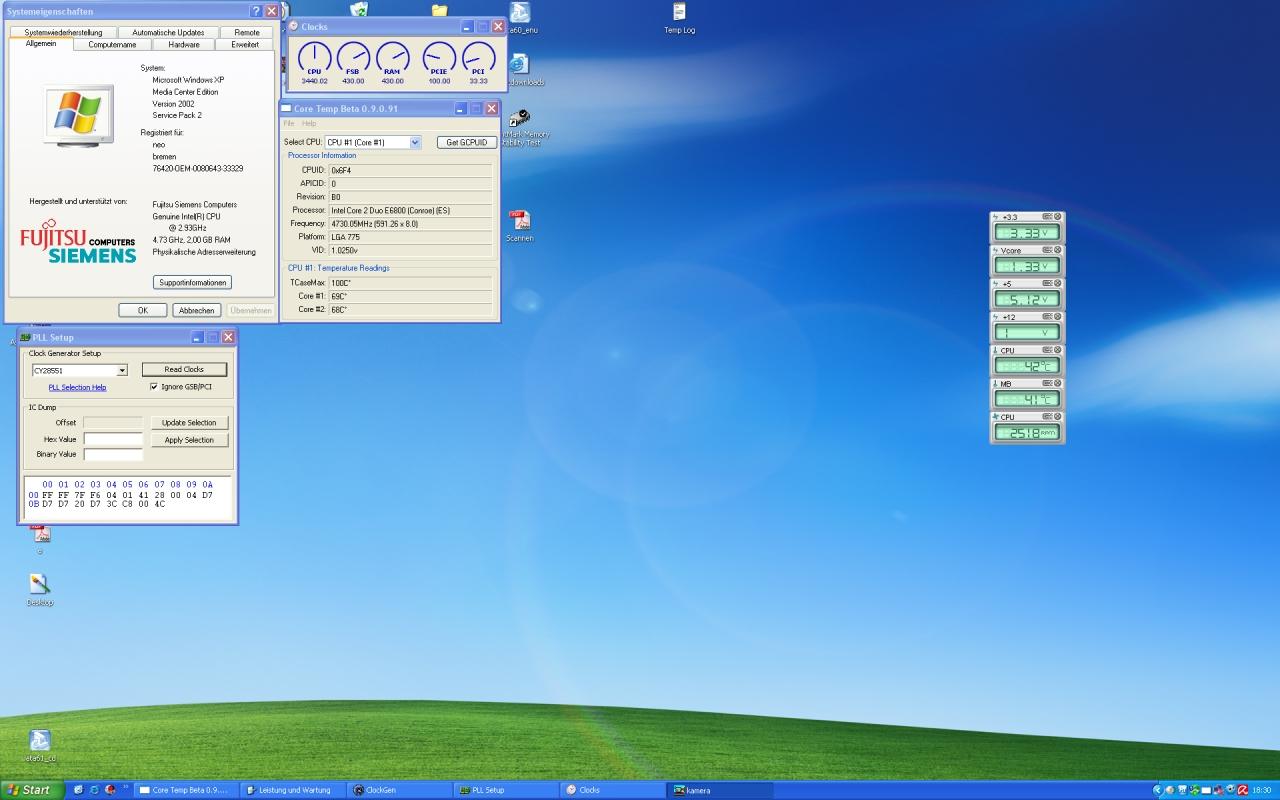Click the Read Clocks button
The height and width of the screenshot is (800, 1280).
[x=184, y=370]
